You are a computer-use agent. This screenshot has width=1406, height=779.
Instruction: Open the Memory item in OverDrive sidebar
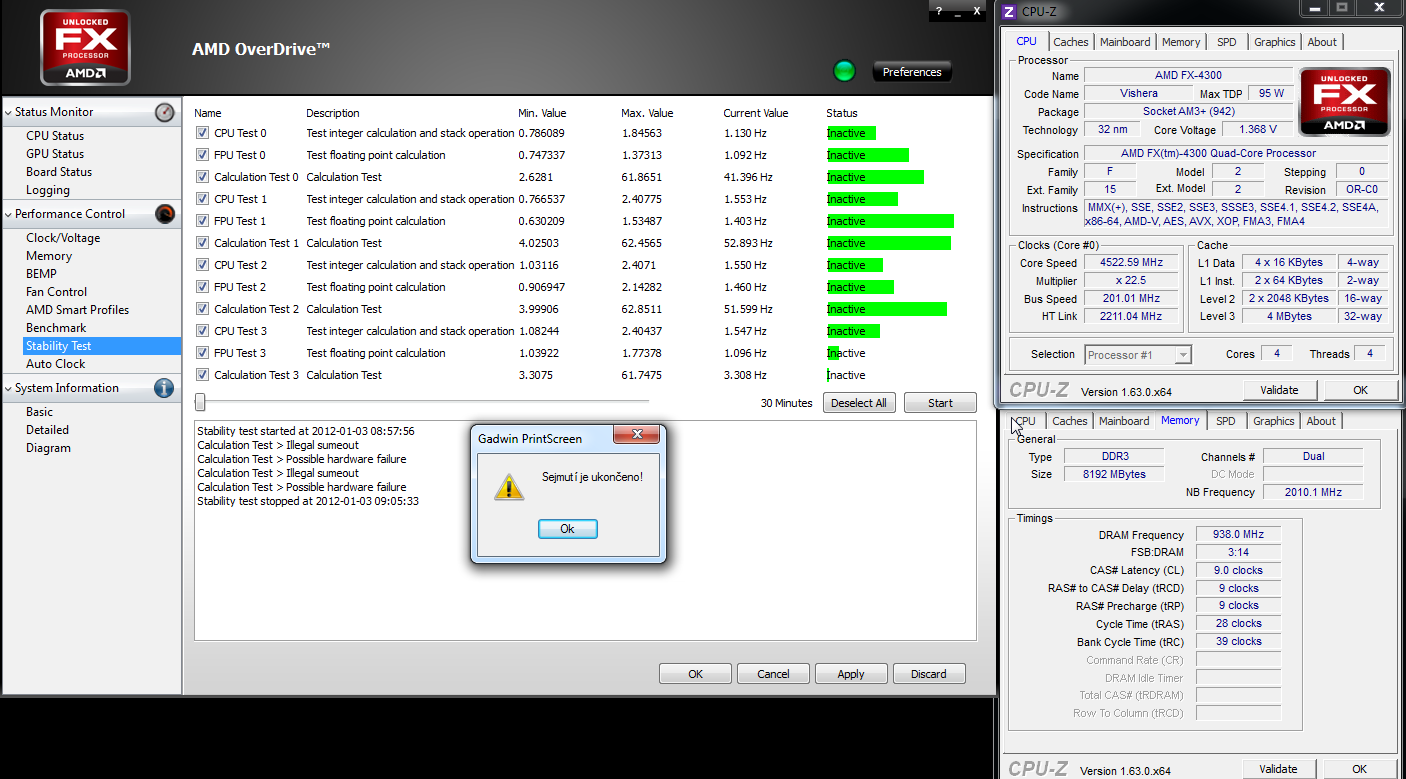click(49, 256)
